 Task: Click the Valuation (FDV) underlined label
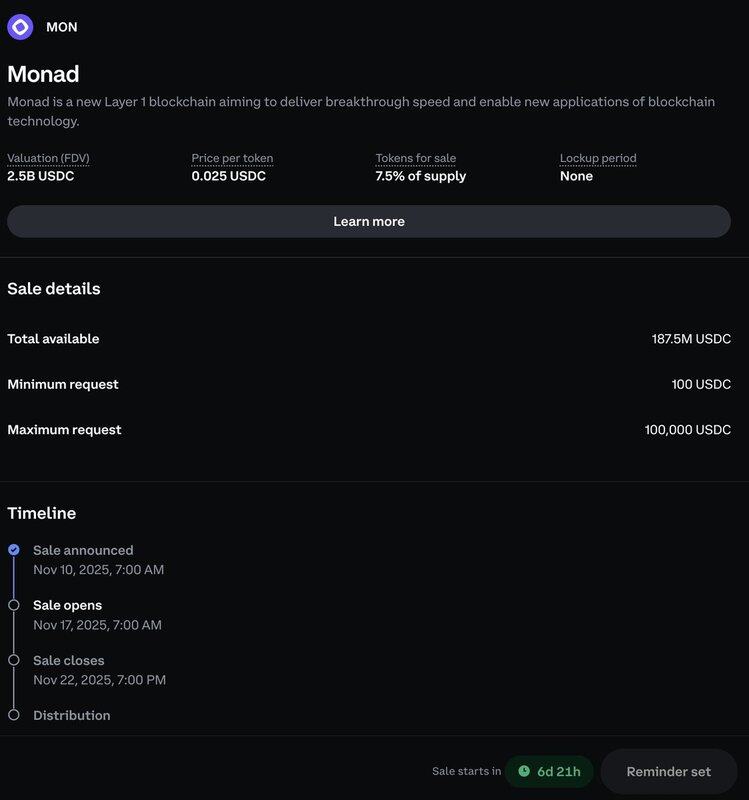coord(48,158)
